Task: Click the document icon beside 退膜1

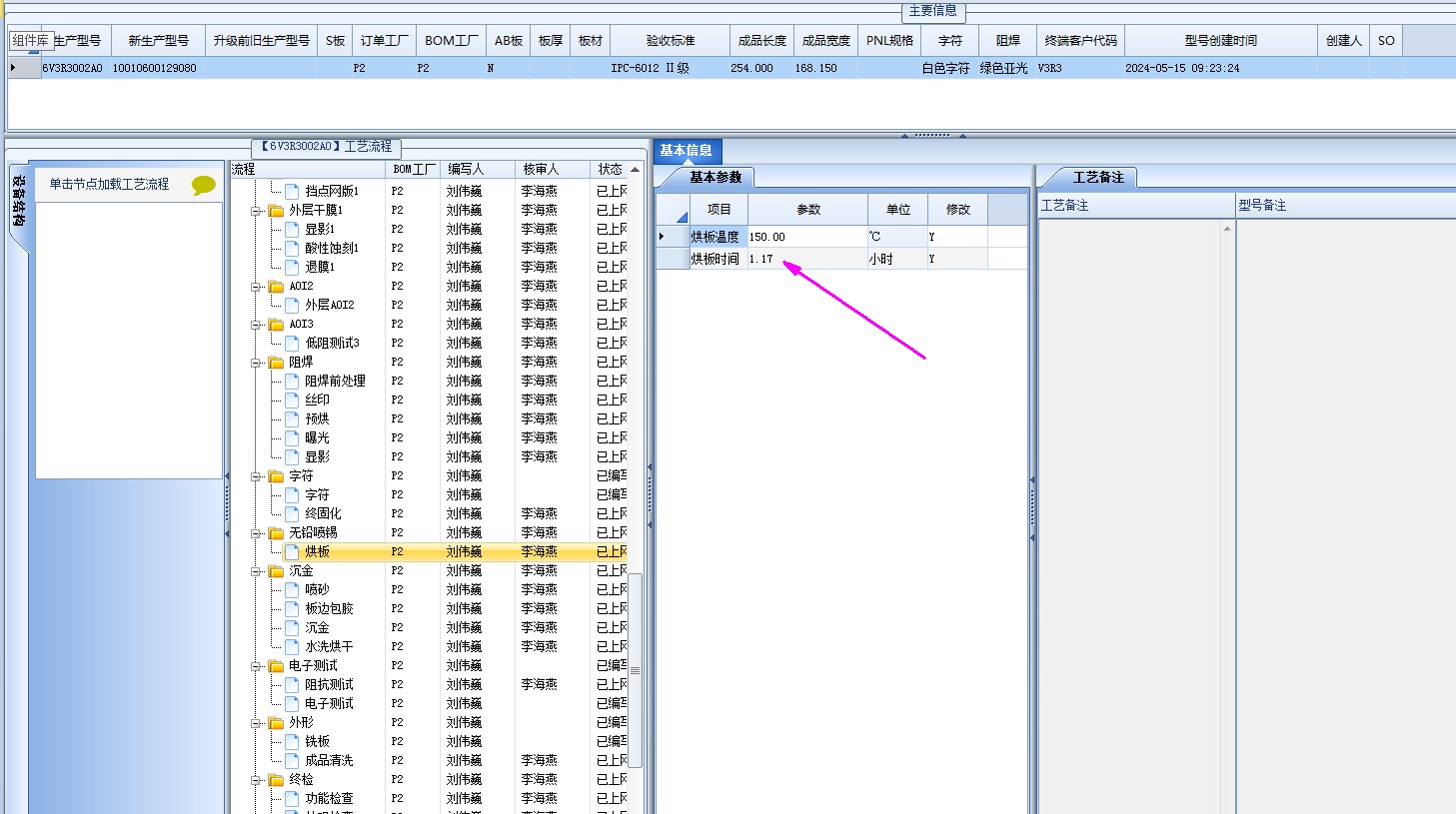Action: point(292,267)
